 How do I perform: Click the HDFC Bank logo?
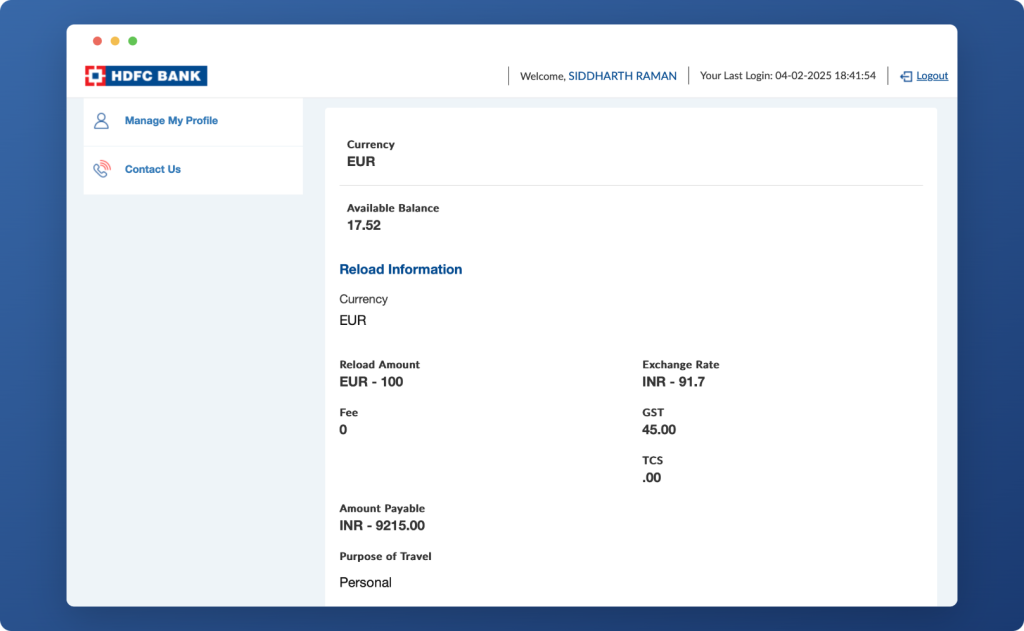(145, 75)
